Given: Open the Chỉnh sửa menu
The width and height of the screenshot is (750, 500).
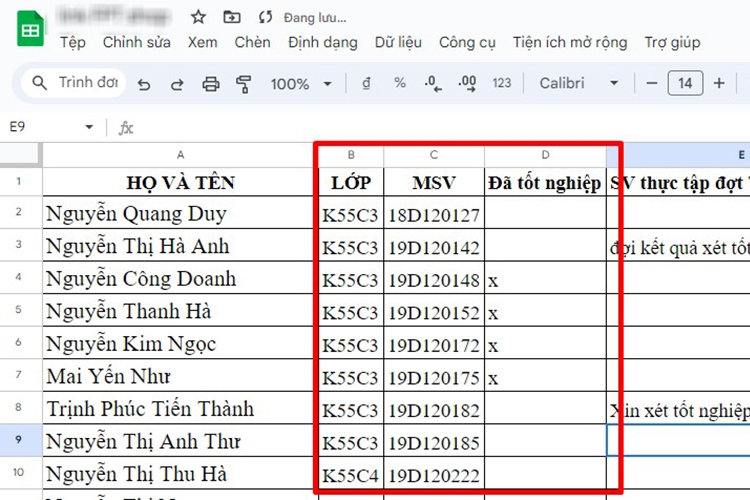Looking at the screenshot, I should [x=137, y=43].
